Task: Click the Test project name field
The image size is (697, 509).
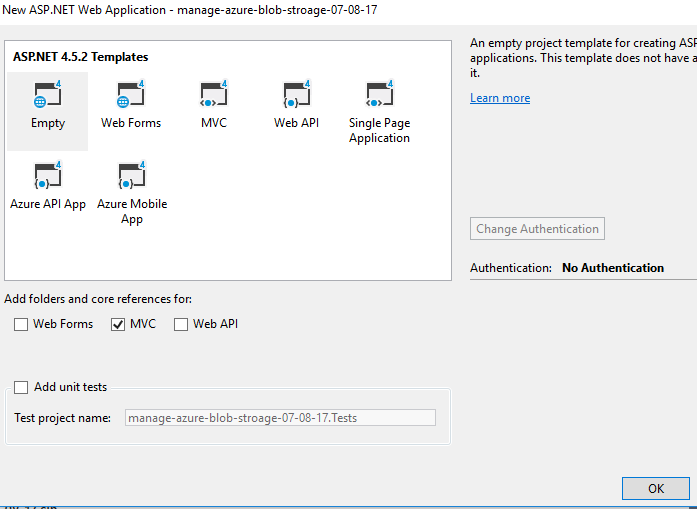Action: [280, 418]
